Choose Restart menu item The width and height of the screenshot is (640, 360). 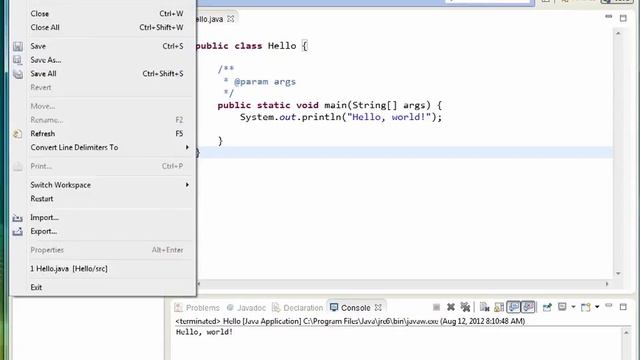pos(102,199)
